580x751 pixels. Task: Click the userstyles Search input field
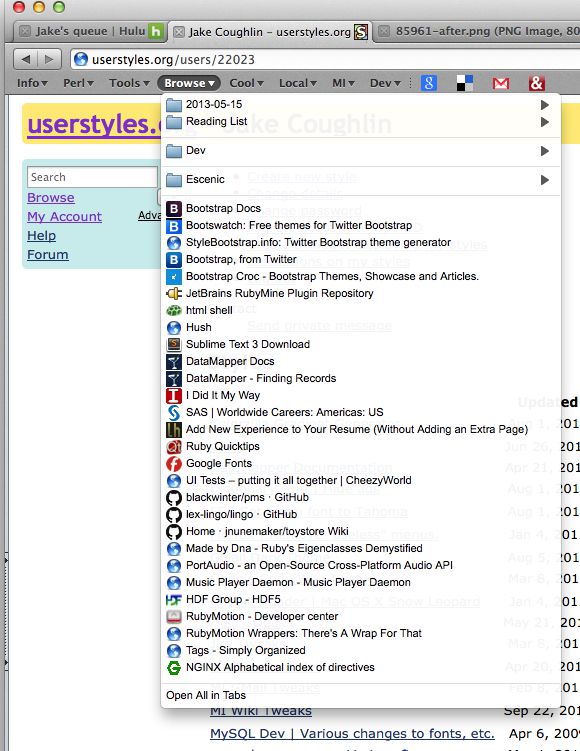coord(92,177)
